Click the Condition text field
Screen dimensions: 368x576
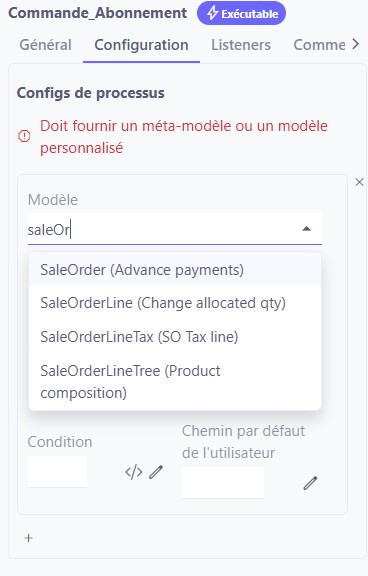tap(57, 472)
